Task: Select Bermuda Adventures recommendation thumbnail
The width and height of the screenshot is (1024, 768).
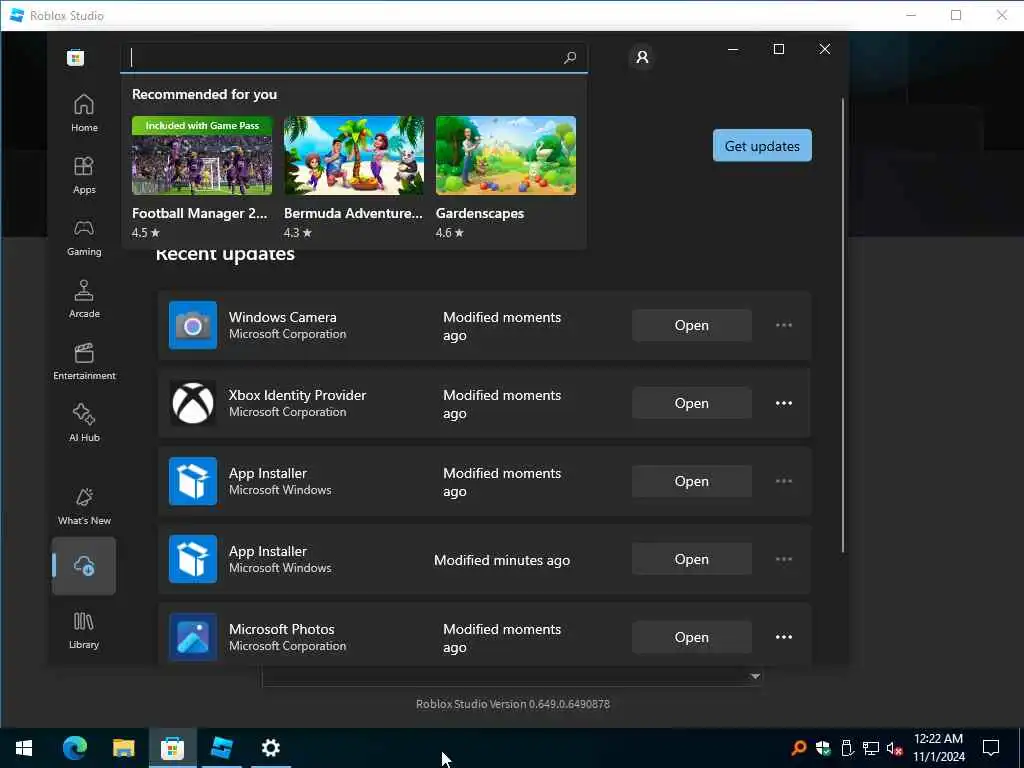Action: coord(353,155)
